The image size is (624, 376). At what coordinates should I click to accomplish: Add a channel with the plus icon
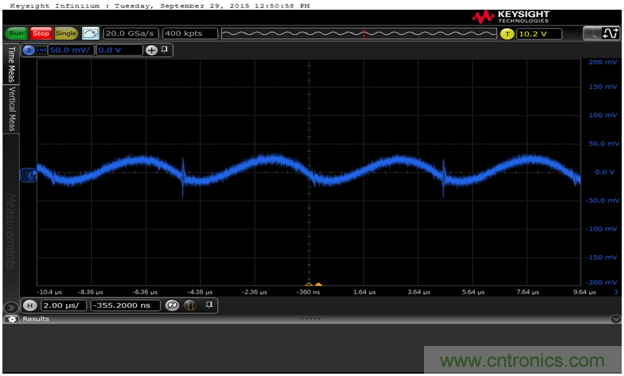(151, 50)
